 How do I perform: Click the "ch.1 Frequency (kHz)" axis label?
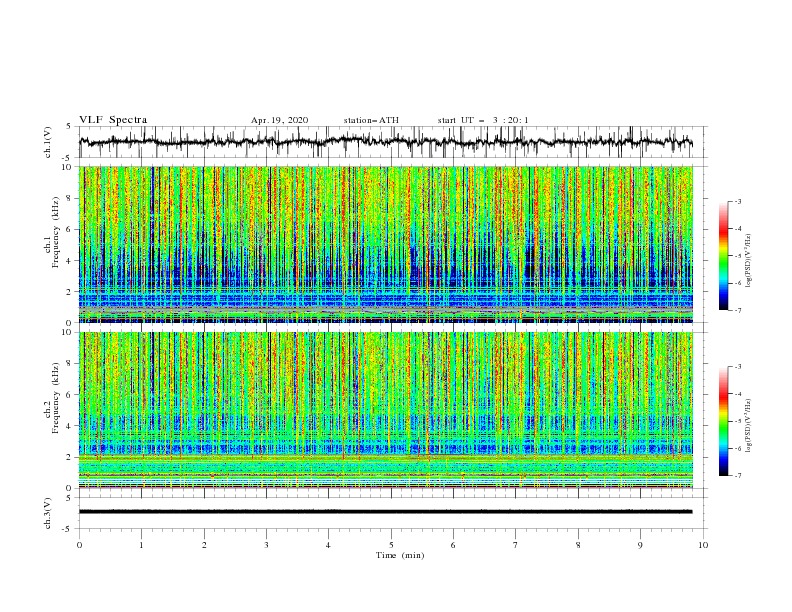click(52, 232)
